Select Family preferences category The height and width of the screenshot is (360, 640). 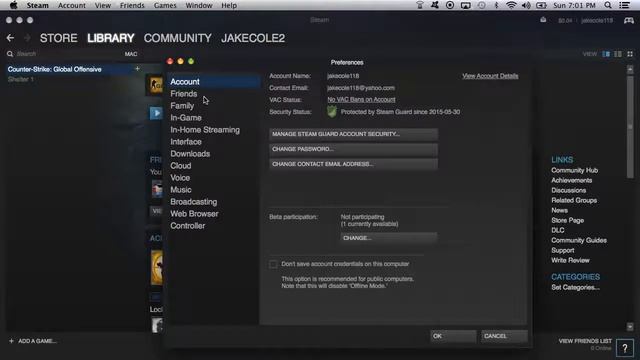182,106
